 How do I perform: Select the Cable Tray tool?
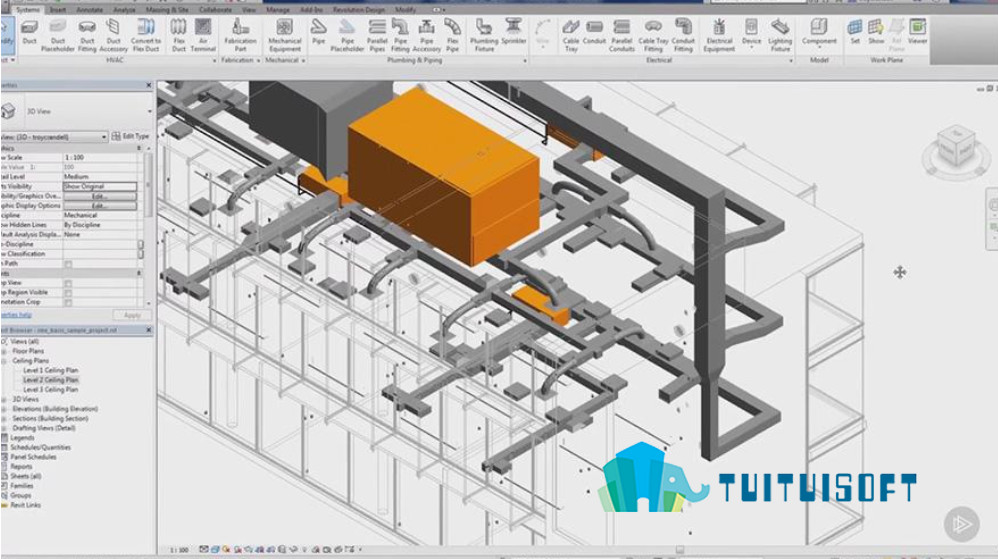(x=571, y=35)
